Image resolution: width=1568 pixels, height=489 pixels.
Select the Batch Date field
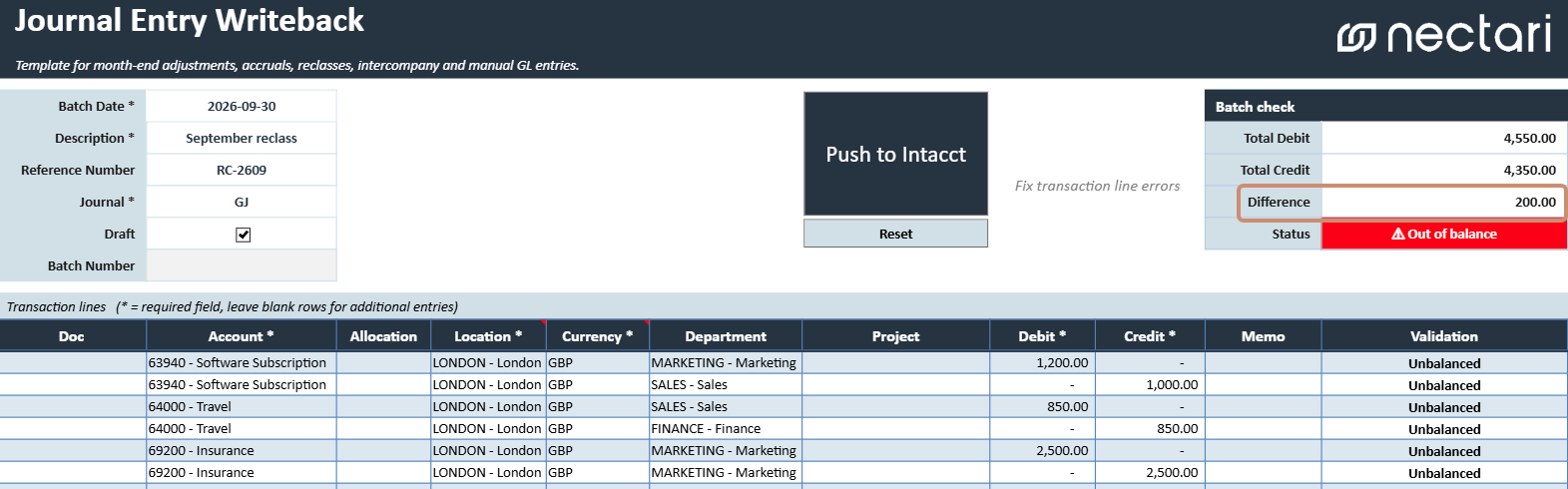[x=242, y=106]
